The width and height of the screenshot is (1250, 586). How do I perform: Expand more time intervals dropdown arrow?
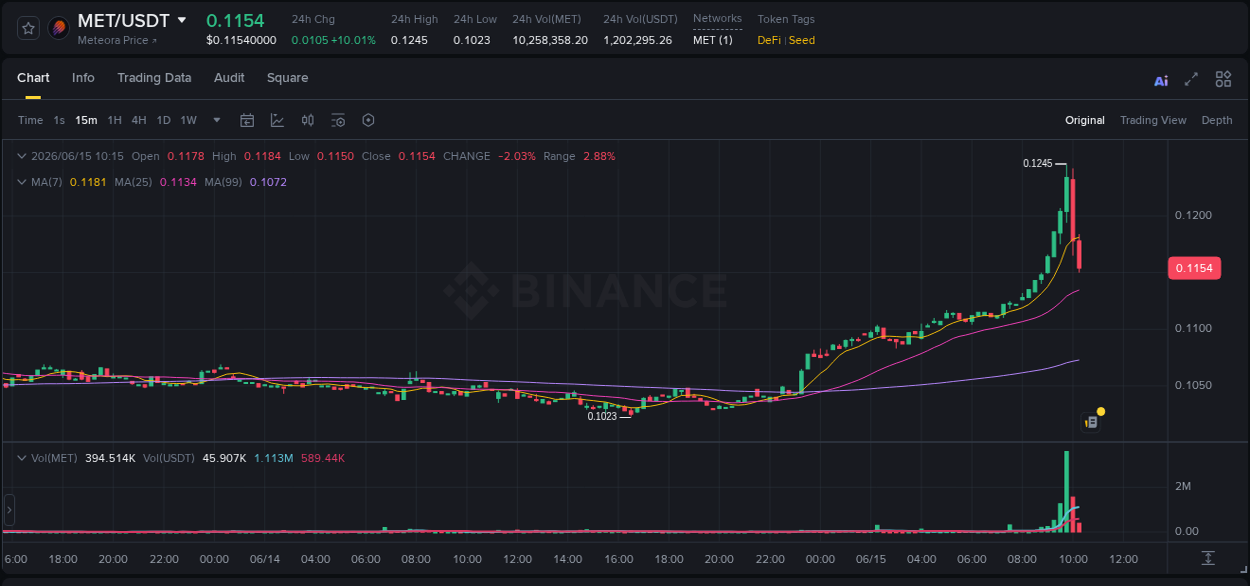[x=216, y=120]
